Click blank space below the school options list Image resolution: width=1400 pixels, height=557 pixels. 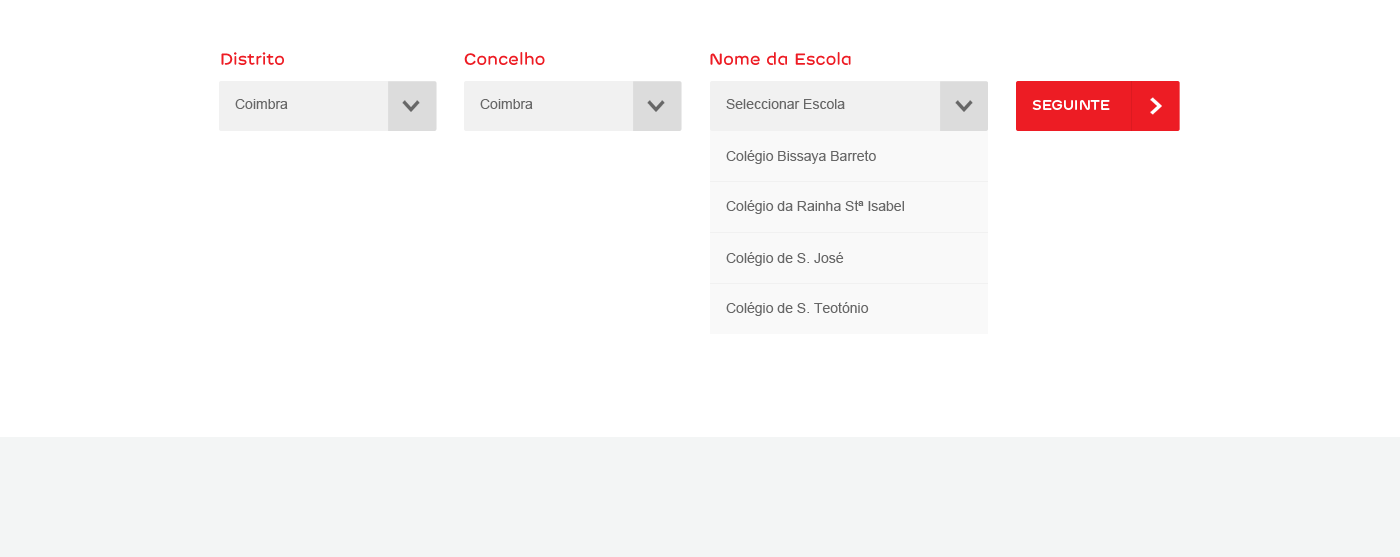(x=849, y=385)
